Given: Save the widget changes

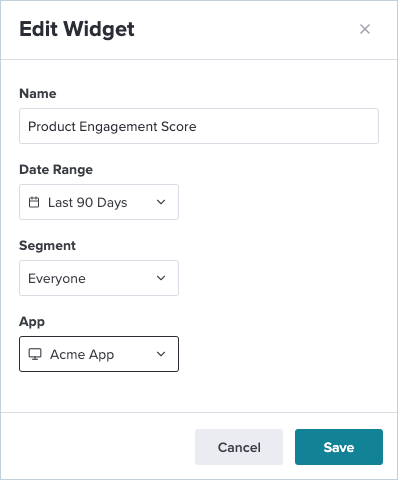Looking at the screenshot, I should click(x=339, y=447).
